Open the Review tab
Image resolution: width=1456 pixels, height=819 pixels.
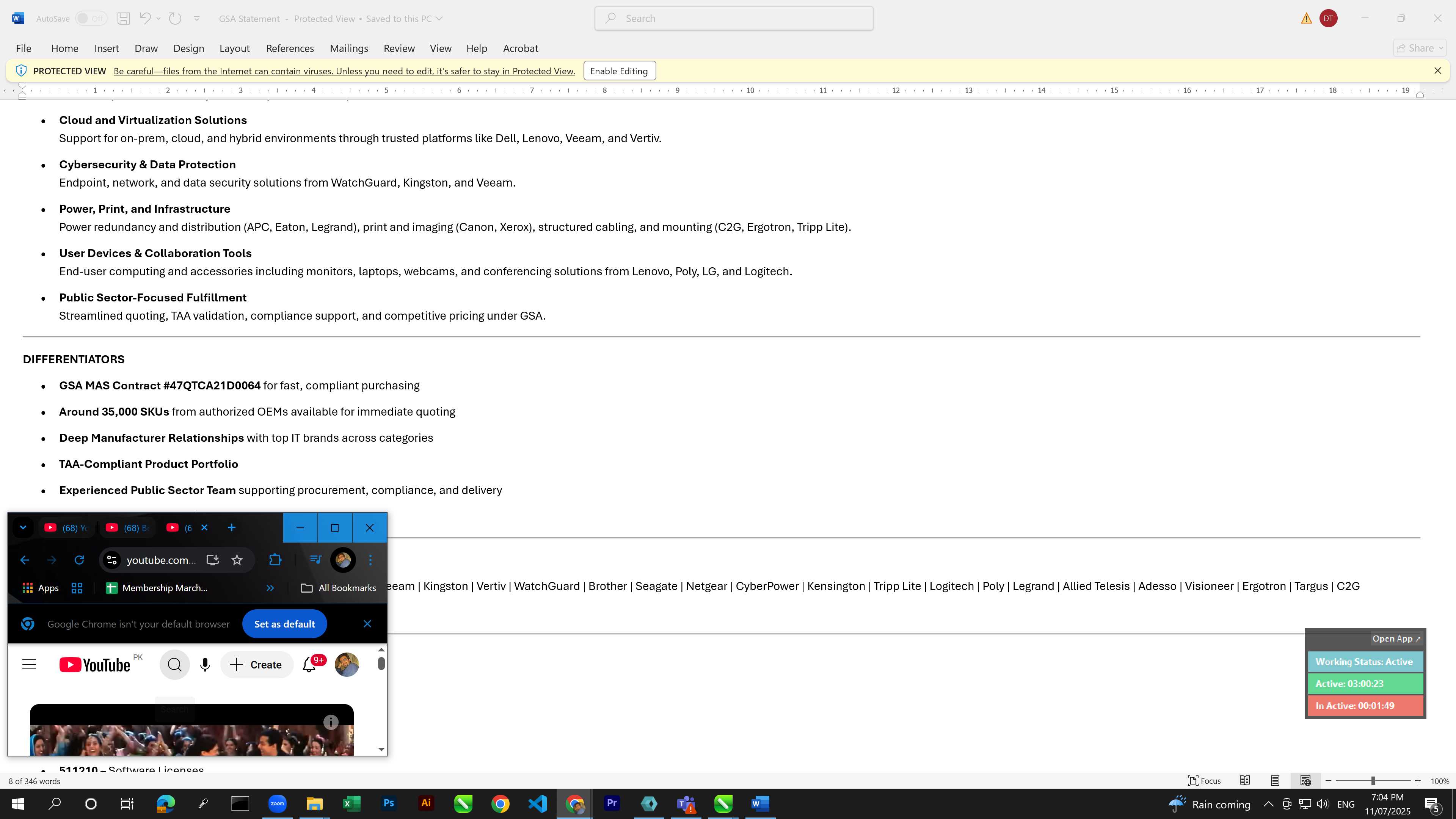[399, 49]
